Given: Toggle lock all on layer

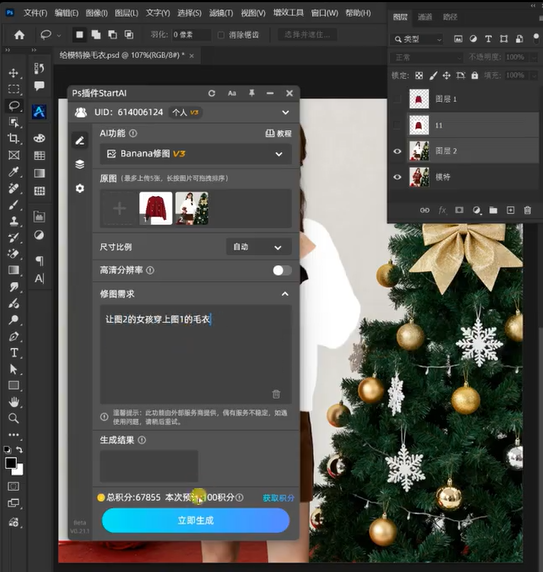Looking at the screenshot, I should (474, 76).
